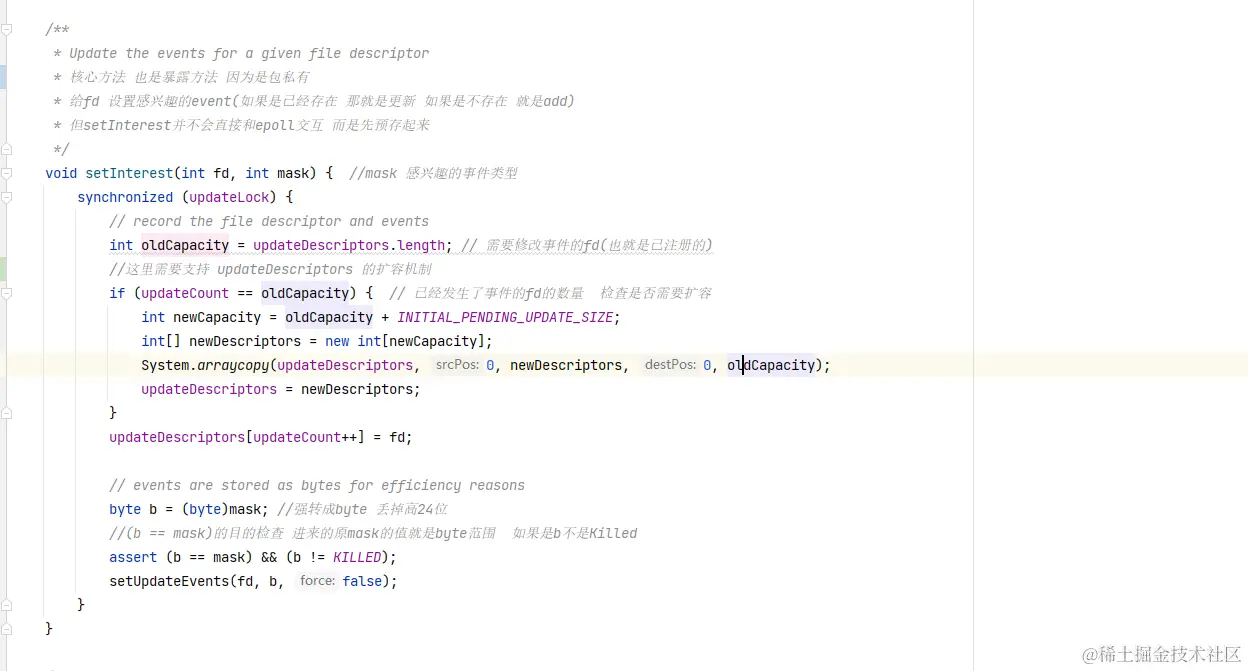Click the green added-line gutter change marker
This screenshot has width=1248, height=671.
pyautogui.click(x=3, y=269)
